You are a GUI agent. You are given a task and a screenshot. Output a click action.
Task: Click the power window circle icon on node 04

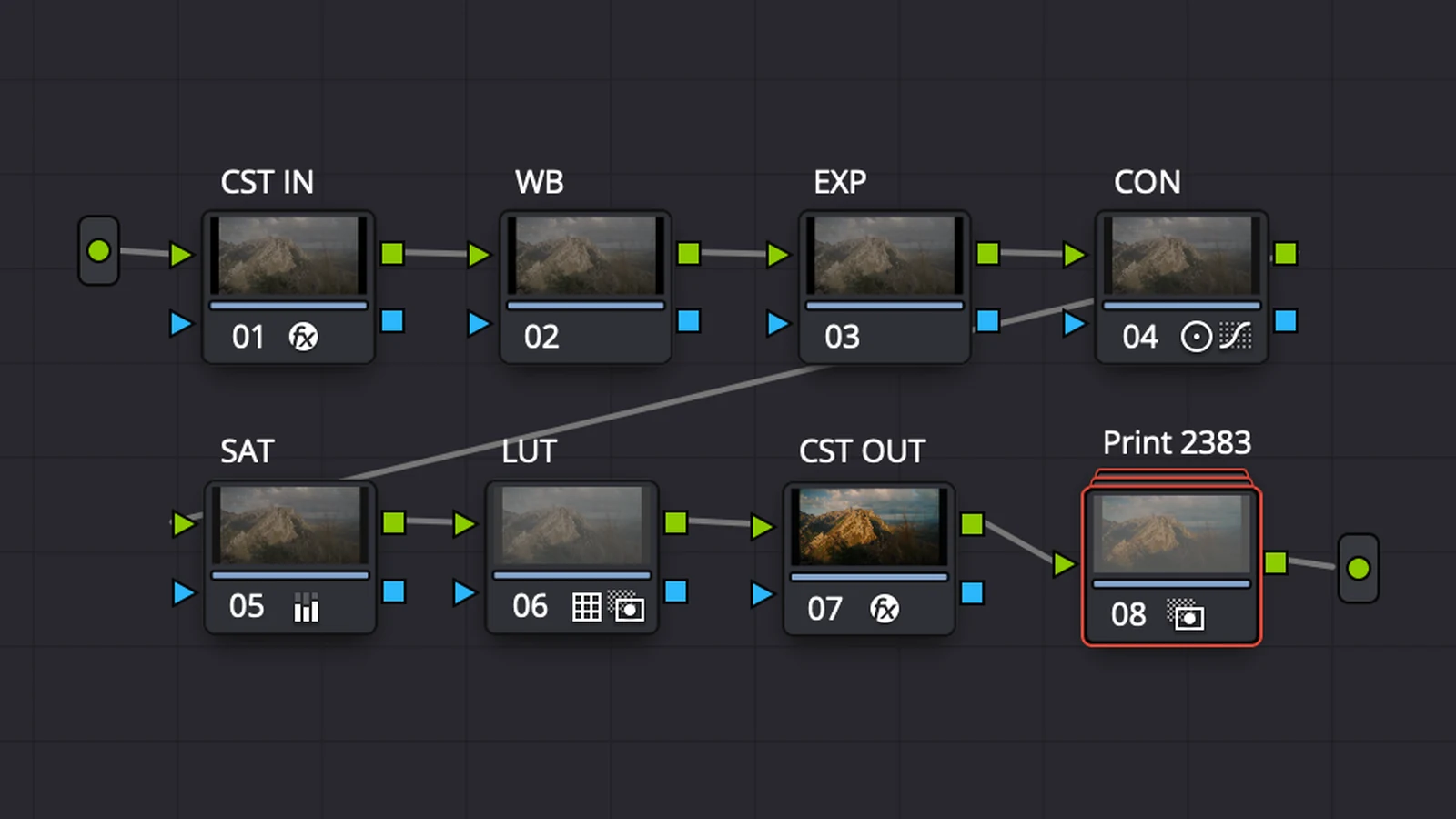pyautogui.click(x=1196, y=337)
